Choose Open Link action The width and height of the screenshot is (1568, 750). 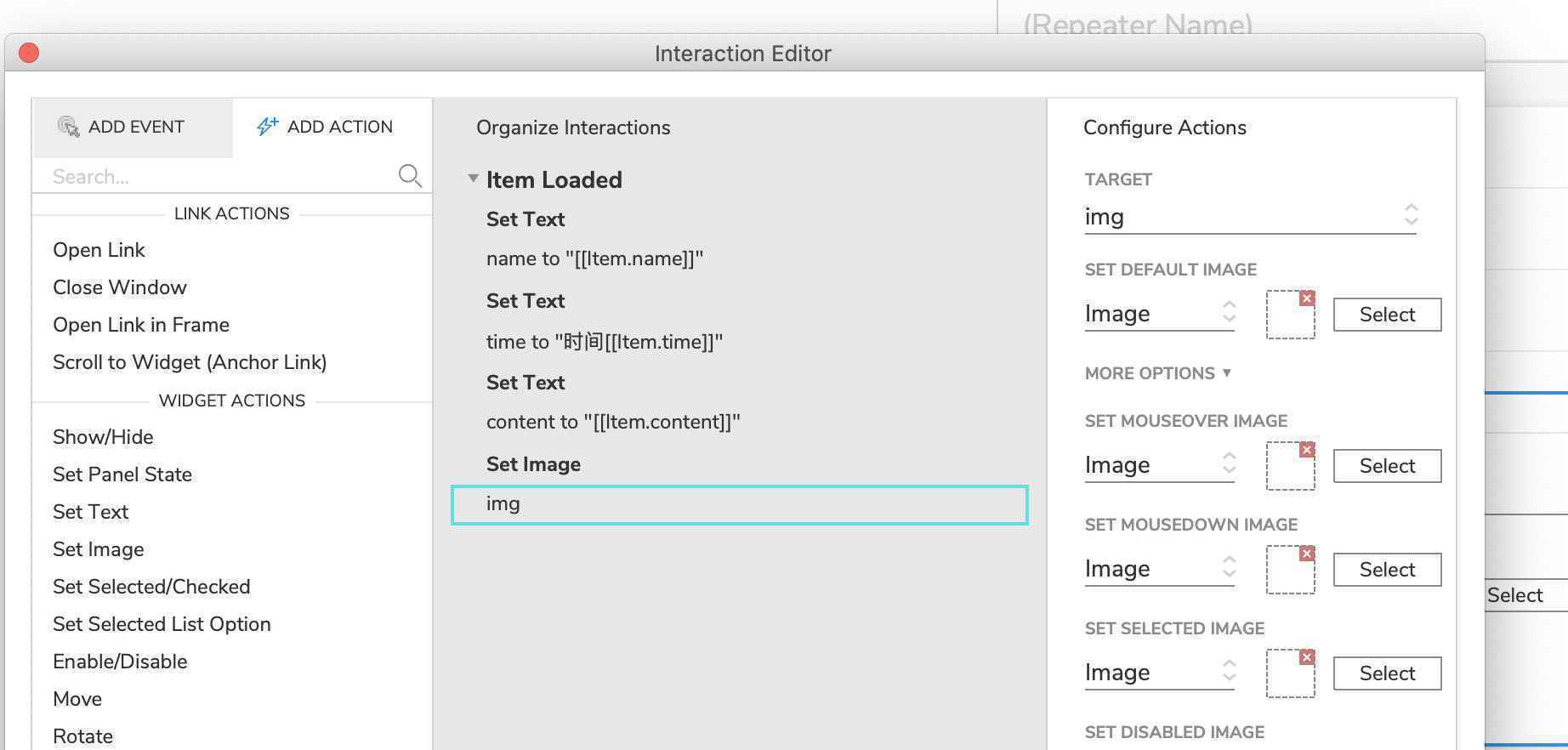(99, 250)
